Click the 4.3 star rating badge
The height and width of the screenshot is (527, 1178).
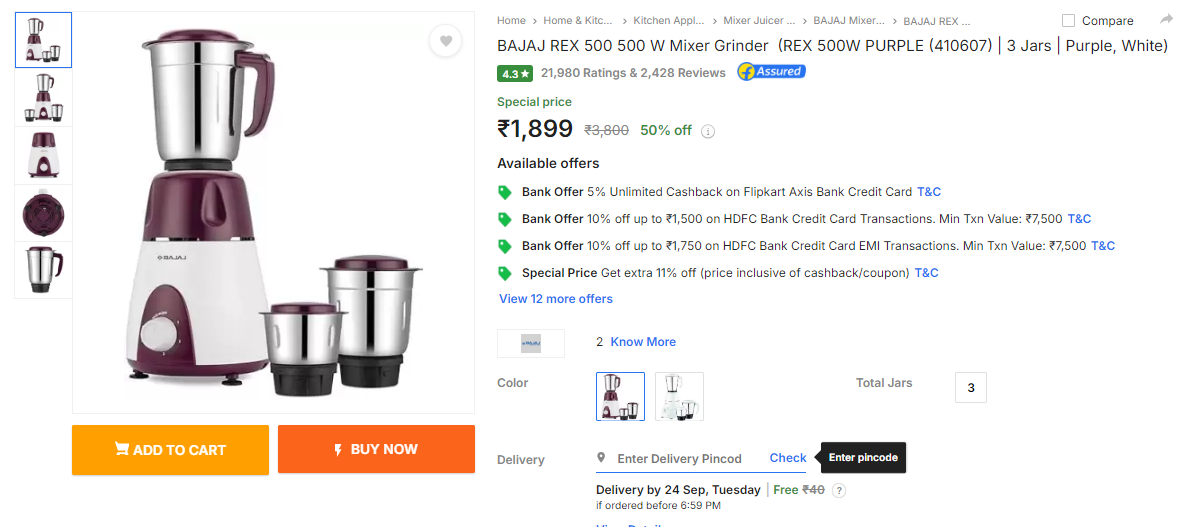515,74
